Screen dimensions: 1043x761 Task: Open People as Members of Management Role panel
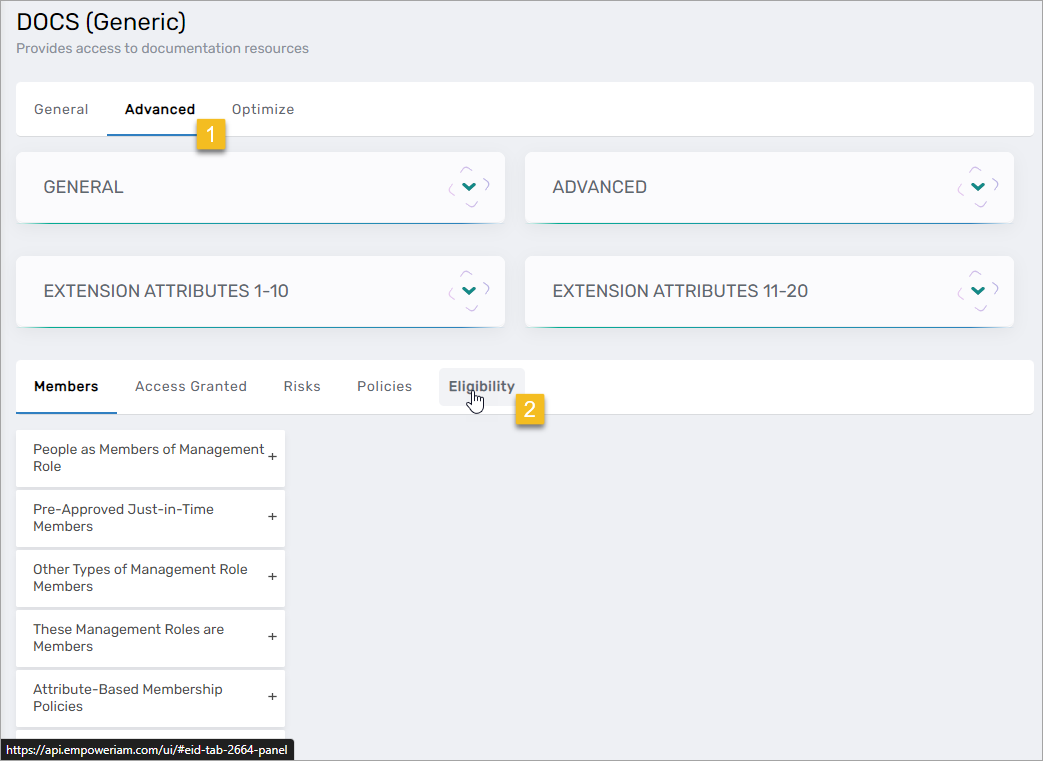148,458
